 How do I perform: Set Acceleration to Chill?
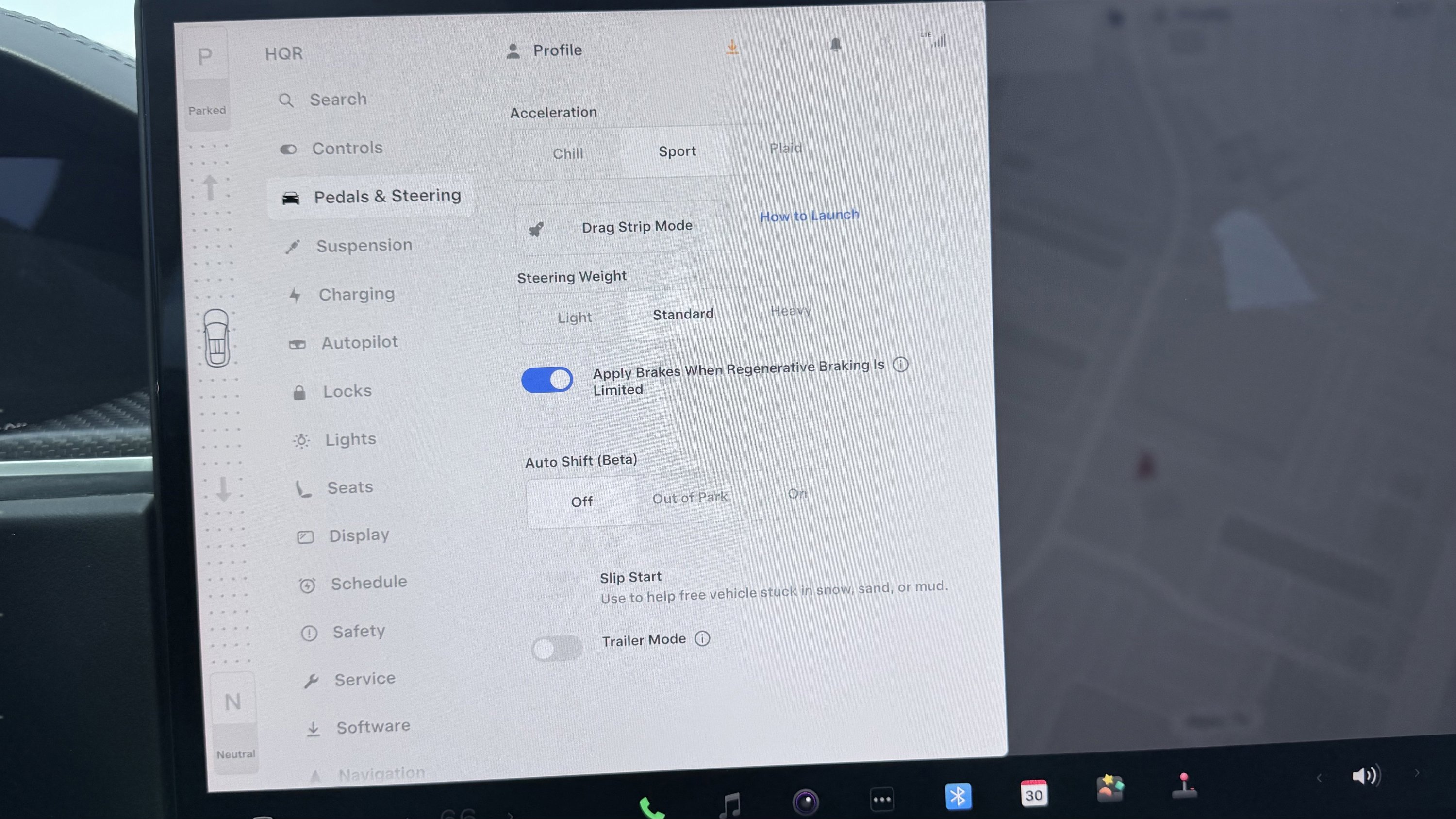pos(567,154)
